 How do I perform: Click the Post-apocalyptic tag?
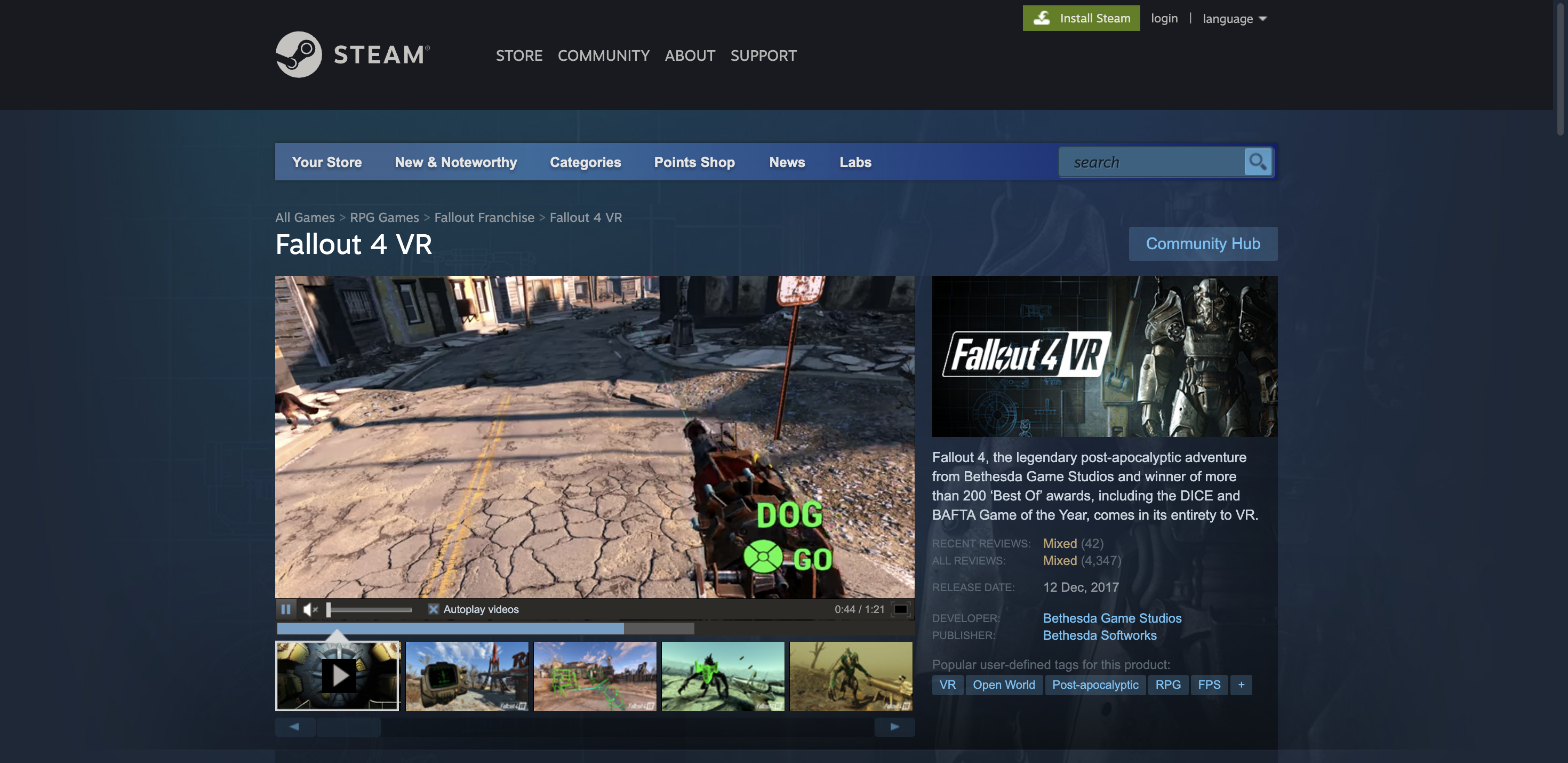[1095, 685]
